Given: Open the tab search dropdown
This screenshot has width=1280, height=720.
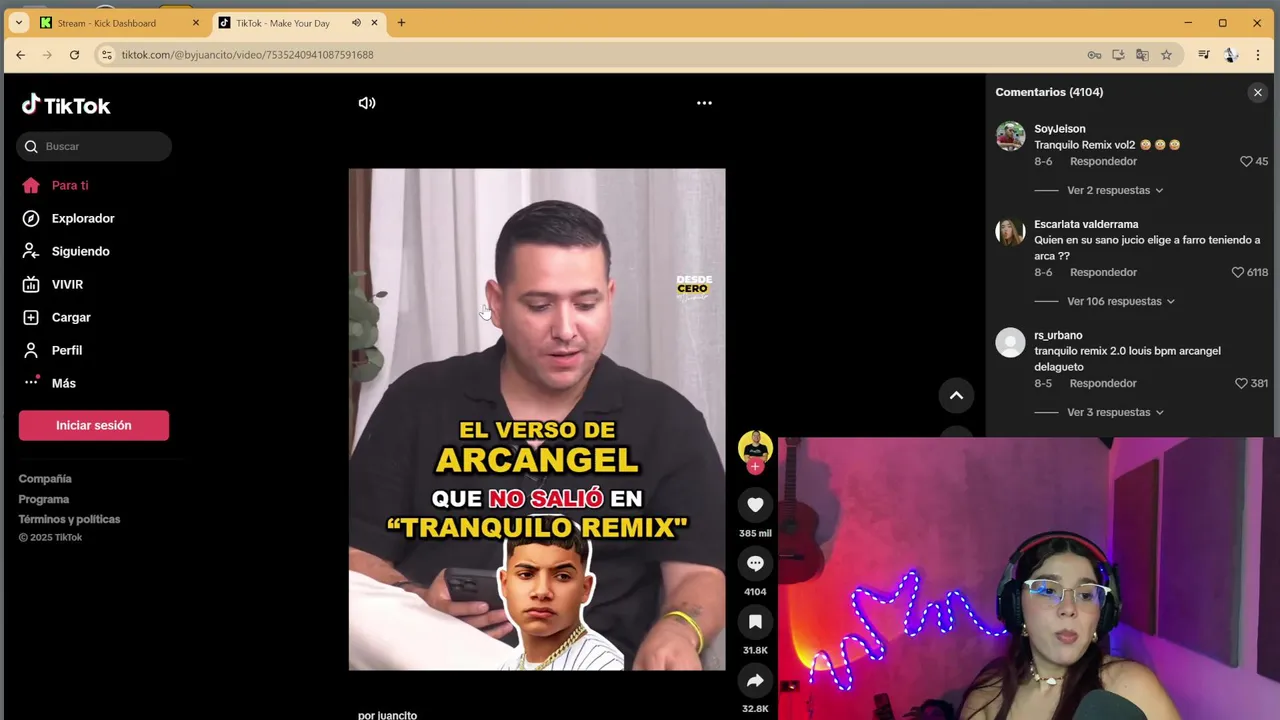Looking at the screenshot, I should point(18,23).
